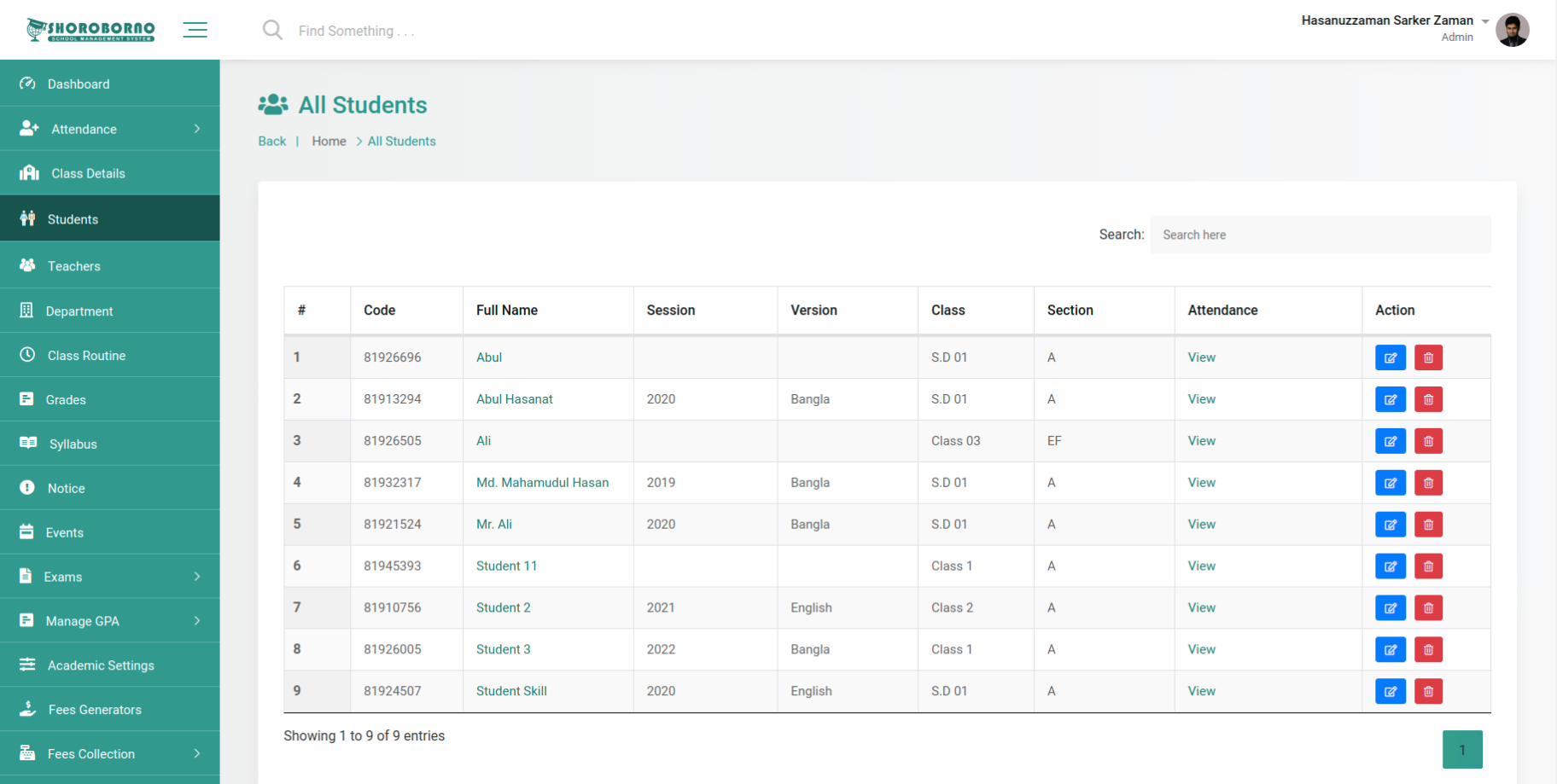Go to Home breadcrumb
Viewport: 1557px width, 784px height.
329,142
